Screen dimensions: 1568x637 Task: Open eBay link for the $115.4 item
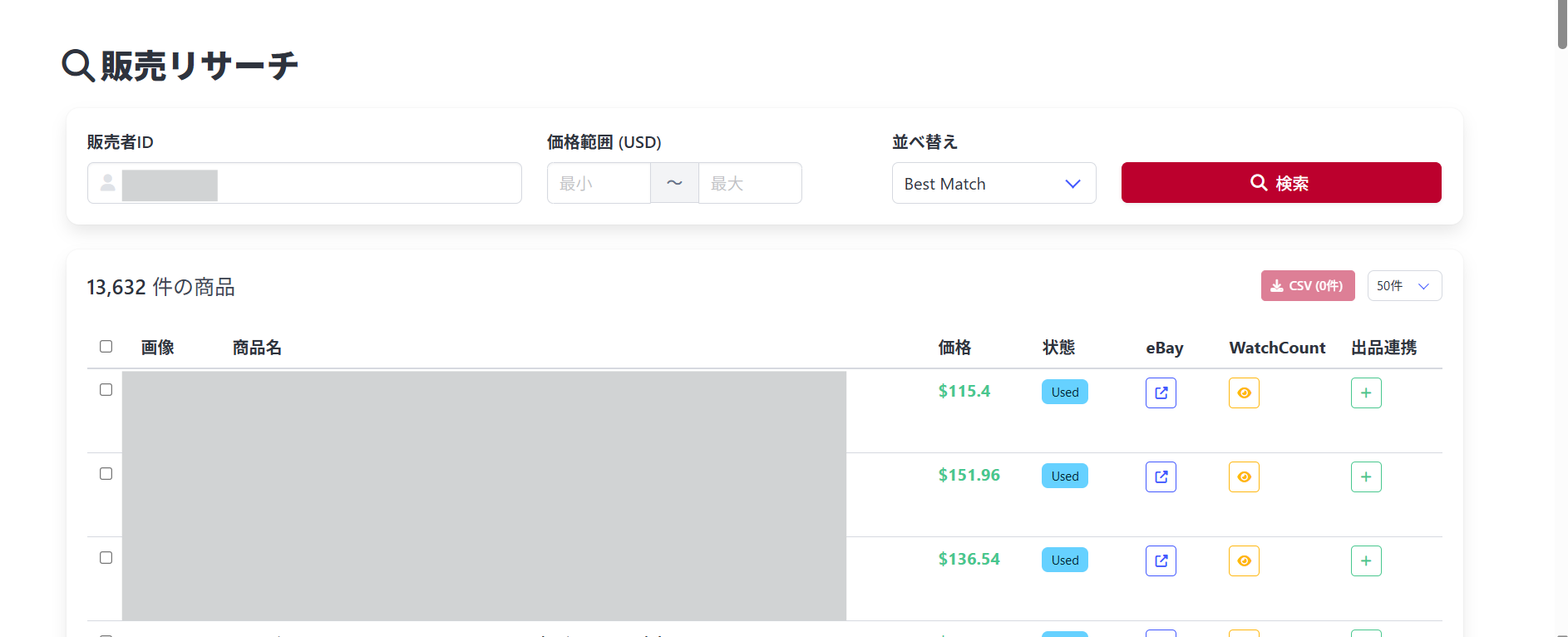click(x=1161, y=393)
